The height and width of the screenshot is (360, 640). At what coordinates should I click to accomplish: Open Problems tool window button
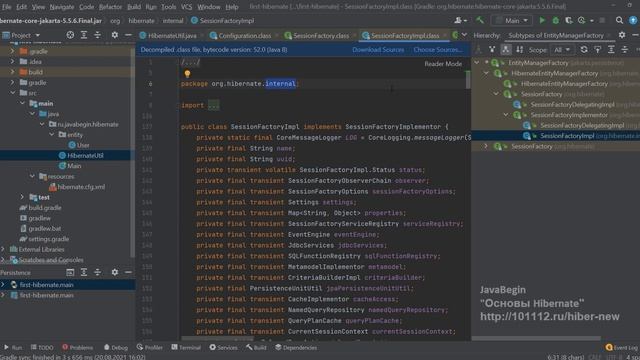click(78, 347)
